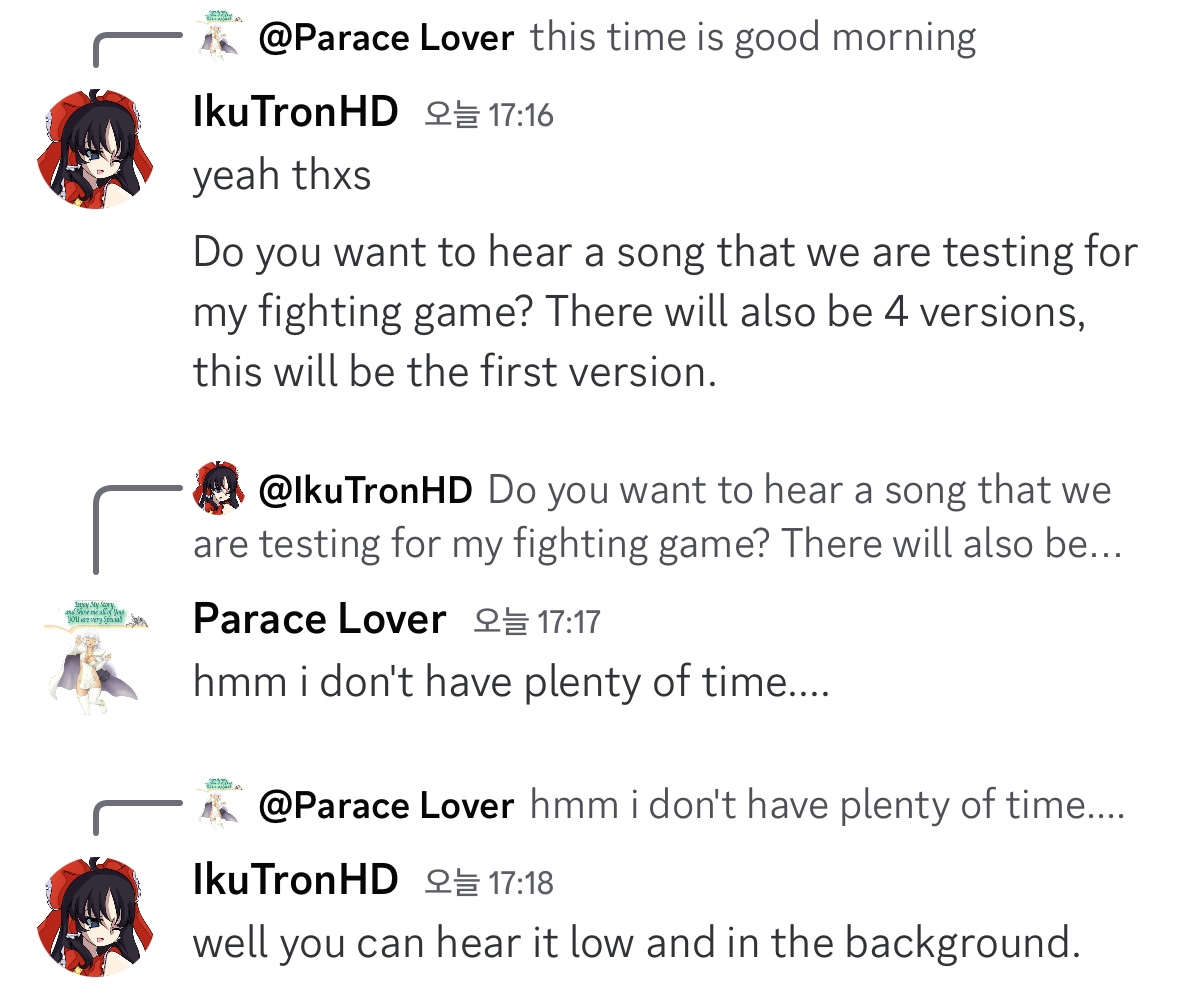The height and width of the screenshot is (1004, 1179).
Task: Select the 'well you can hear it low' message
Action: click(x=636, y=943)
